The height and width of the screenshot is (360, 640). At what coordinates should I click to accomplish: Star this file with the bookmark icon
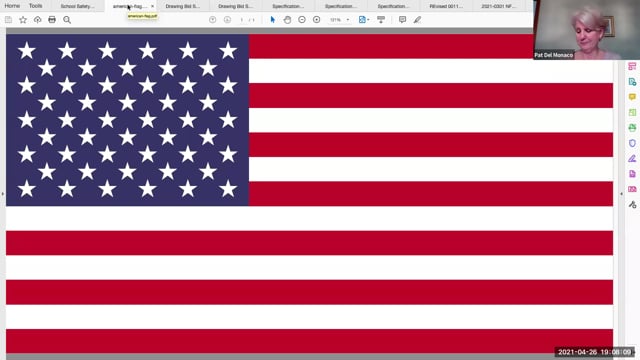pos(23,20)
